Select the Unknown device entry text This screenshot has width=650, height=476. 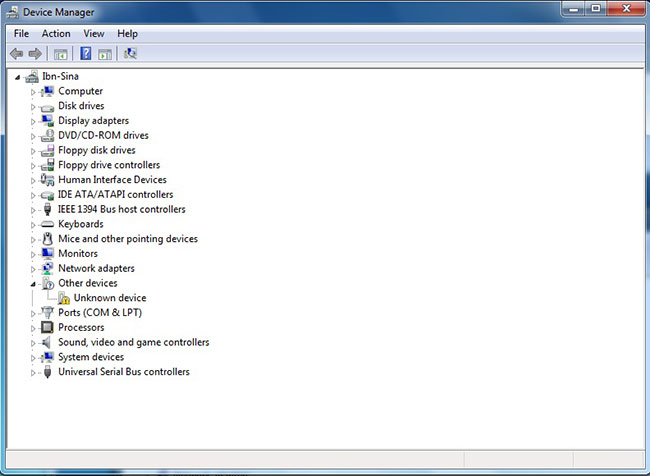coord(110,298)
